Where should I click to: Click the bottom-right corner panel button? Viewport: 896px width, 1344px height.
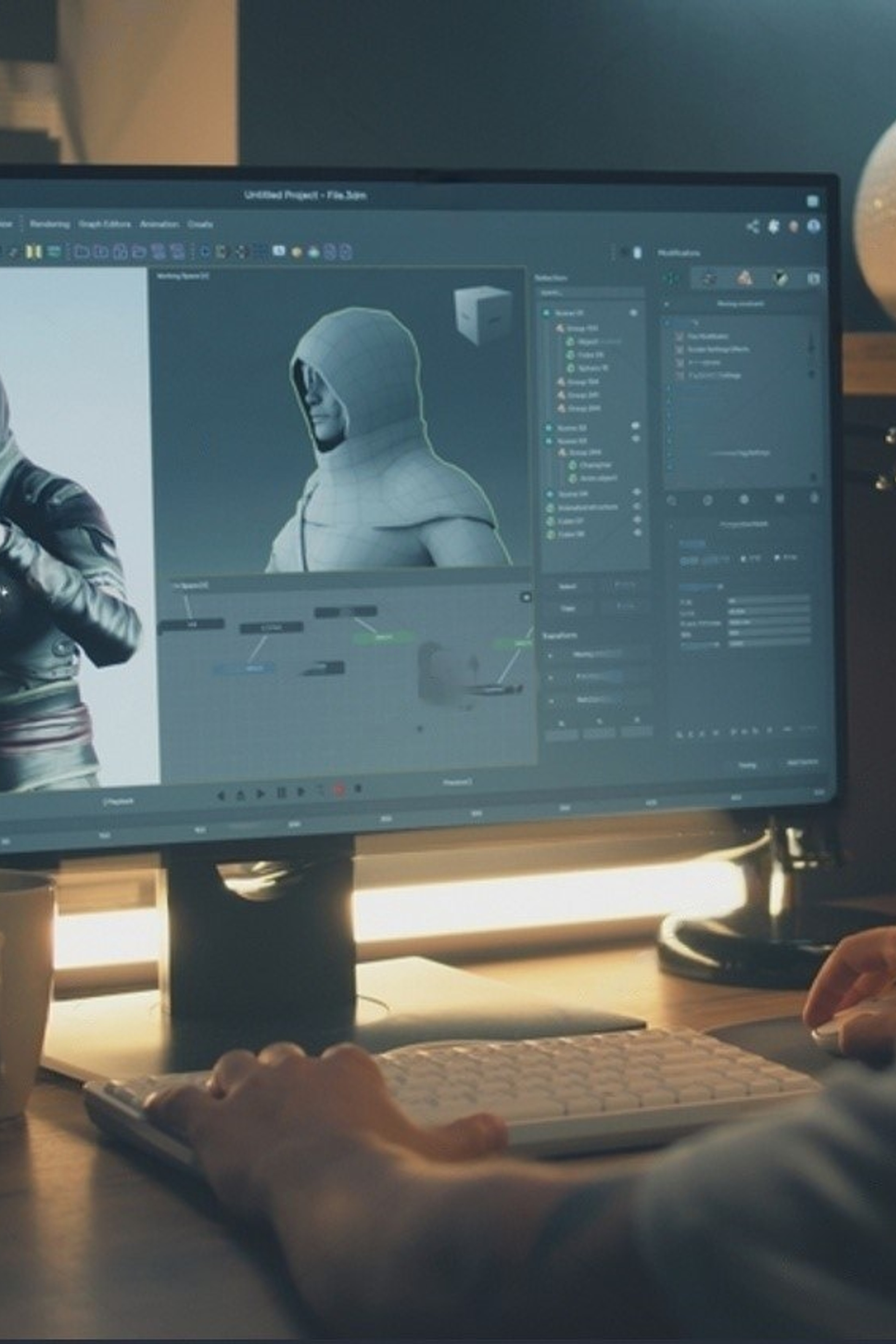802,762
